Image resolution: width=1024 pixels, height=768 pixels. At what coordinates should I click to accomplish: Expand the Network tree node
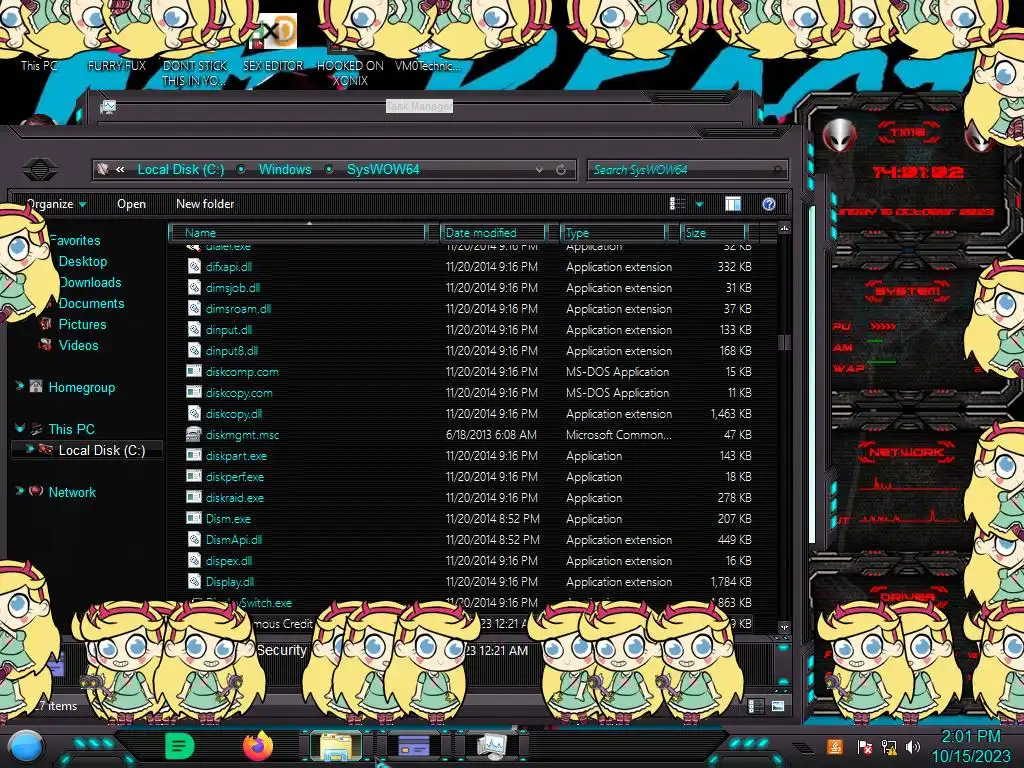click(20, 491)
